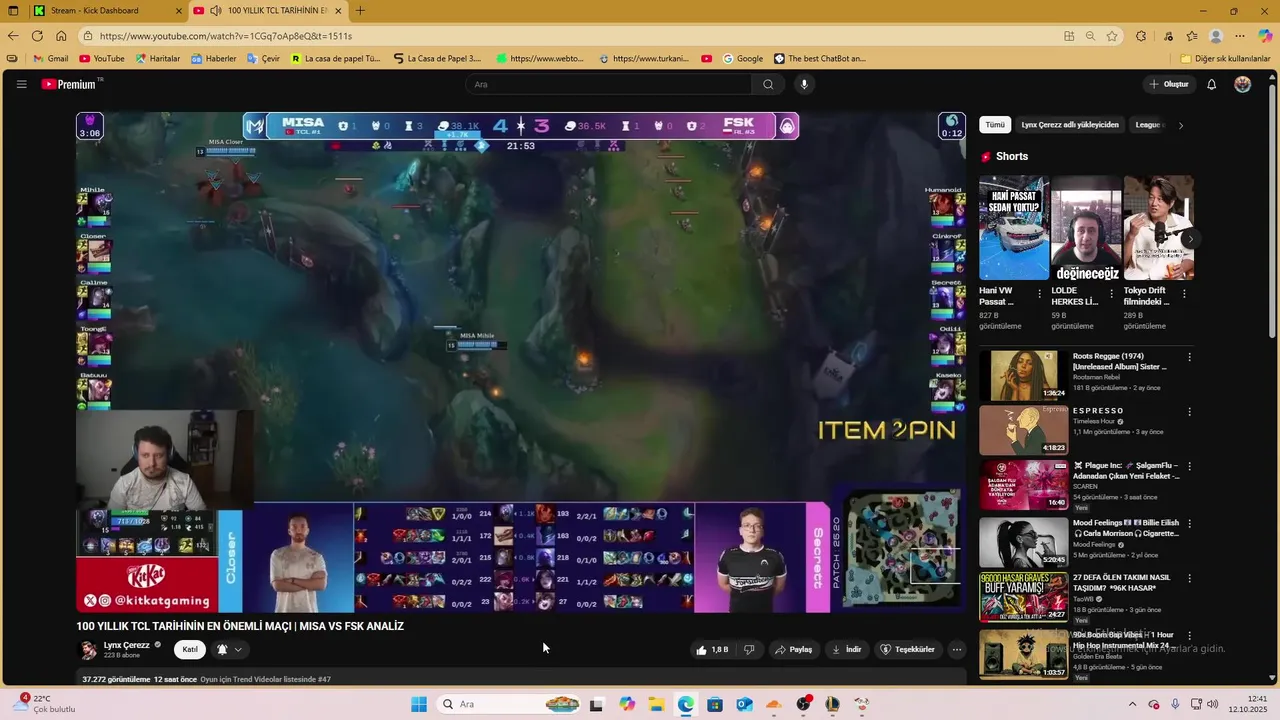The width and height of the screenshot is (1280, 720).
Task: Expand notification preference chevron next to bell
Action: (238, 649)
